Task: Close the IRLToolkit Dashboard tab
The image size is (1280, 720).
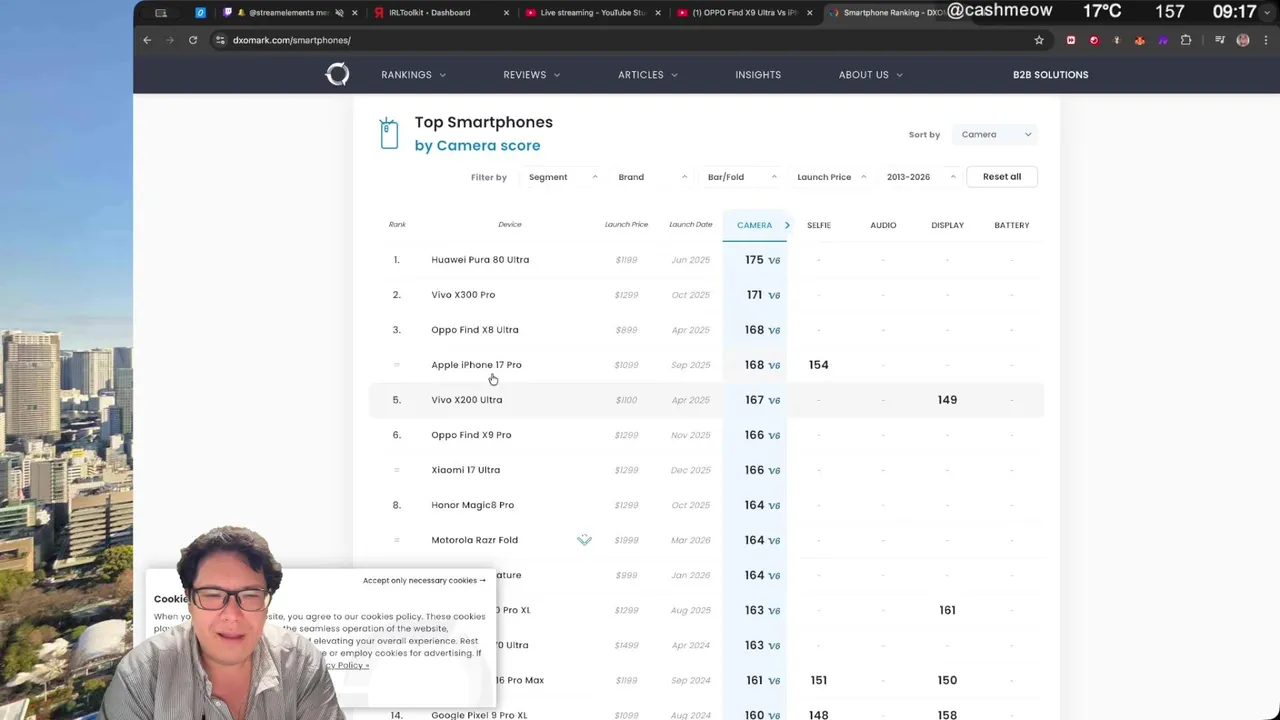Action: pyautogui.click(x=506, y=13)
